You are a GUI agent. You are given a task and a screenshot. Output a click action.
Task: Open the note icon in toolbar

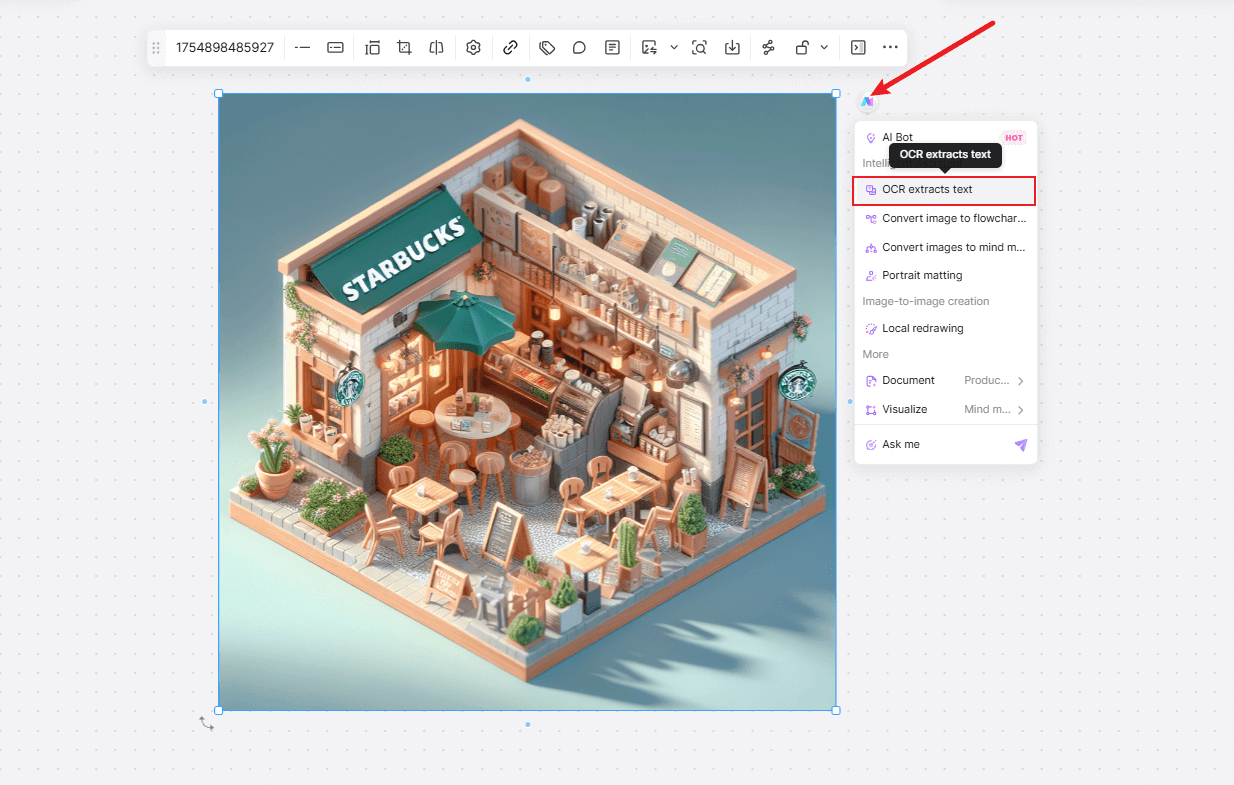pyautogui.click(x=612, y=47)
